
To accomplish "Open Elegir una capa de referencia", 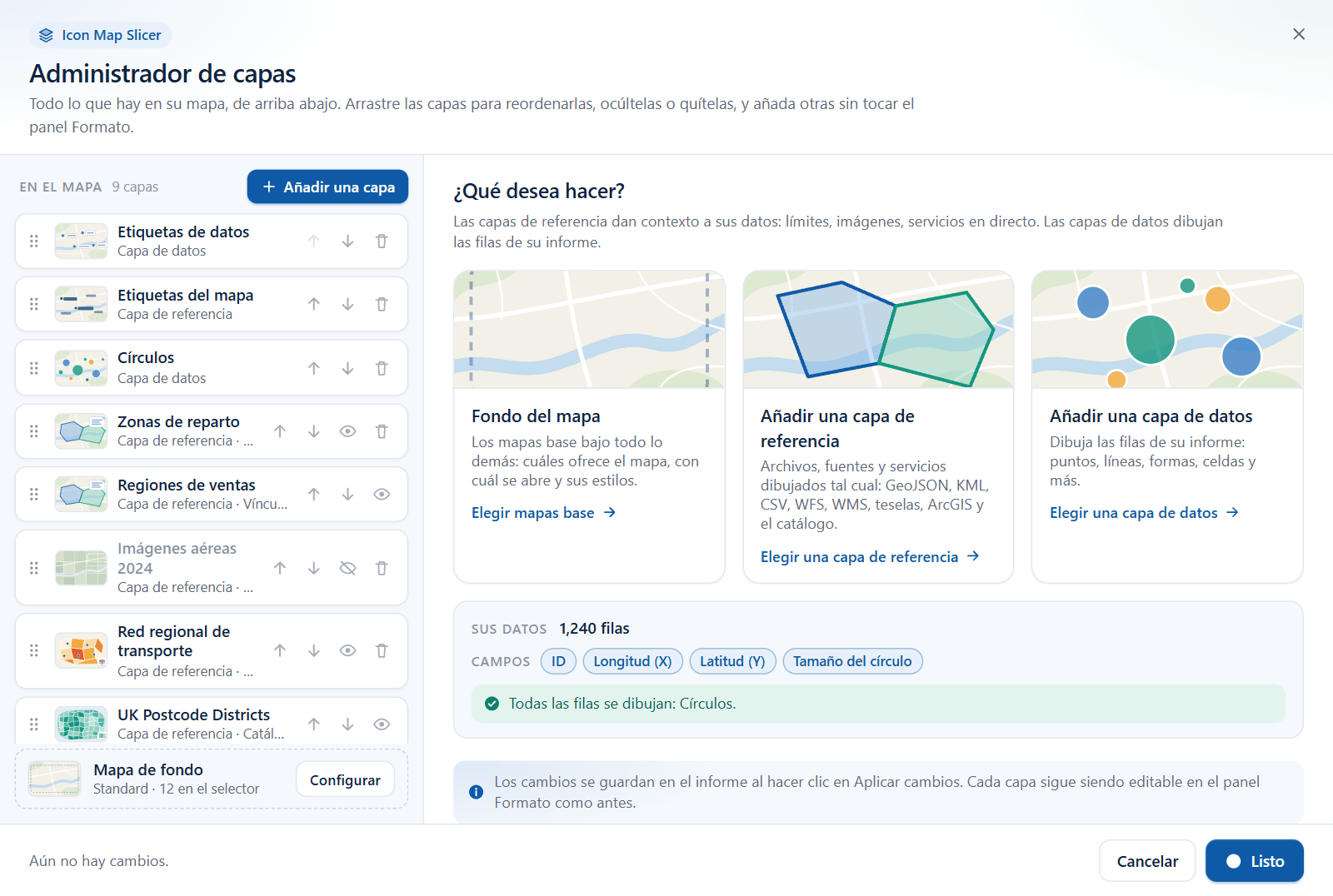I will [x=870, y=557].
